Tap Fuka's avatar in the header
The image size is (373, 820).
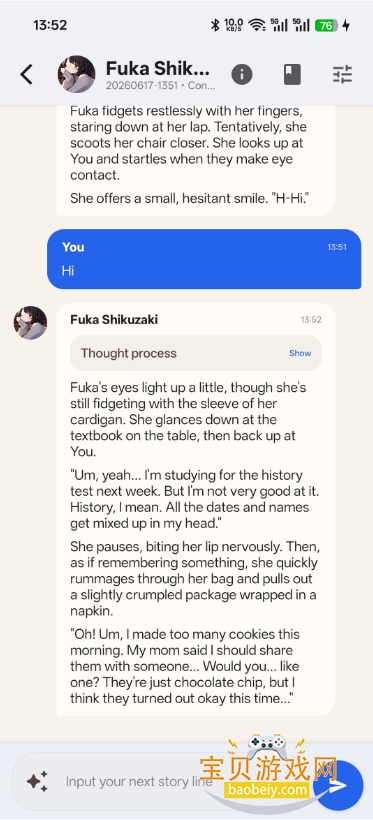pos(76,74)
